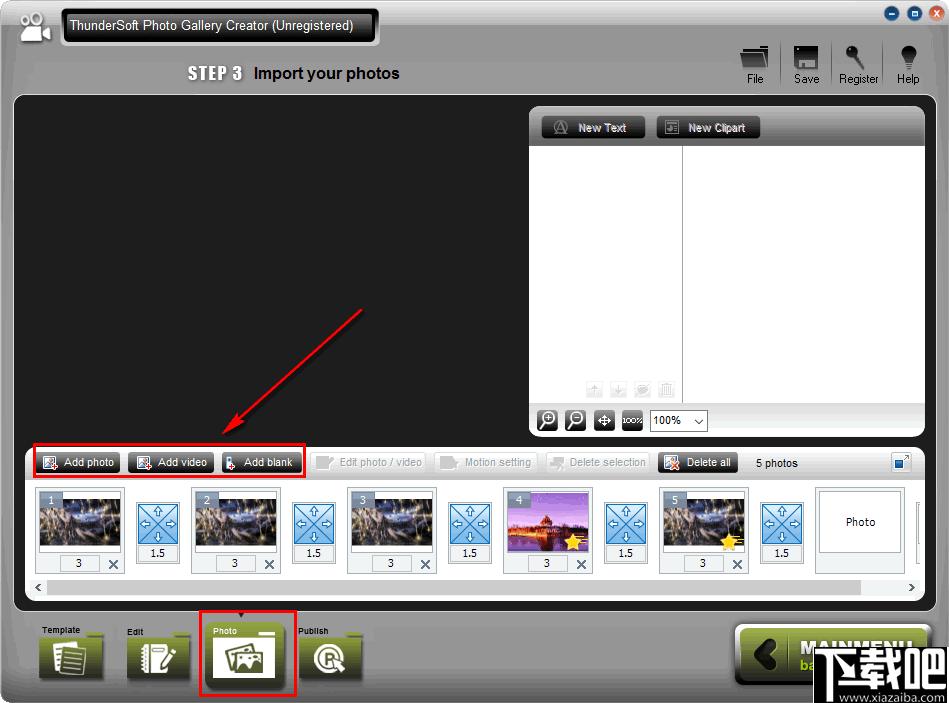Click the New Text button
949x703 pixels.
pyautogui.click(x=593, y=128)
